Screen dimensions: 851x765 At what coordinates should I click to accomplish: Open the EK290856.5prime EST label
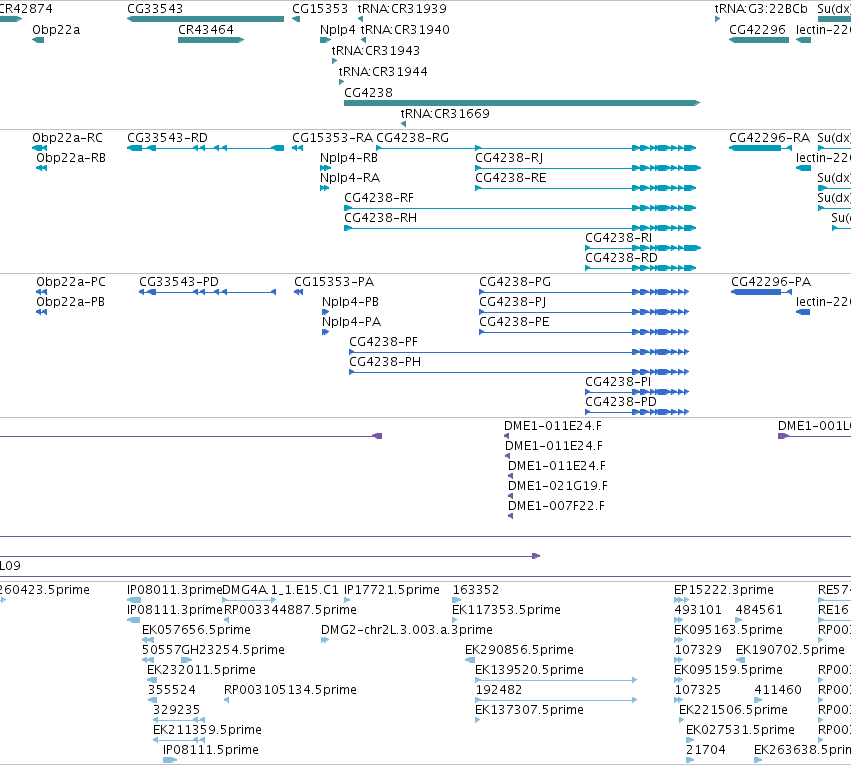click(x=519, y=651)
